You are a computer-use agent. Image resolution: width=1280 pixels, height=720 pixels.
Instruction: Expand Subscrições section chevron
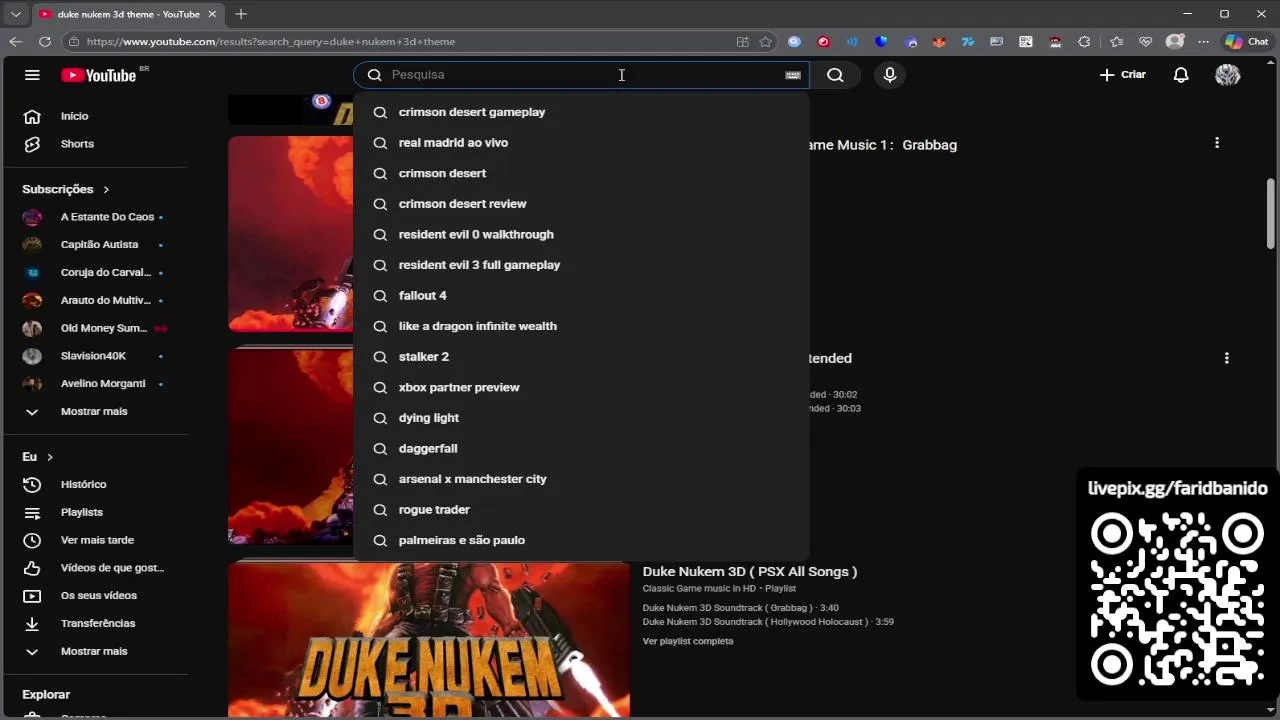point(106,189)
